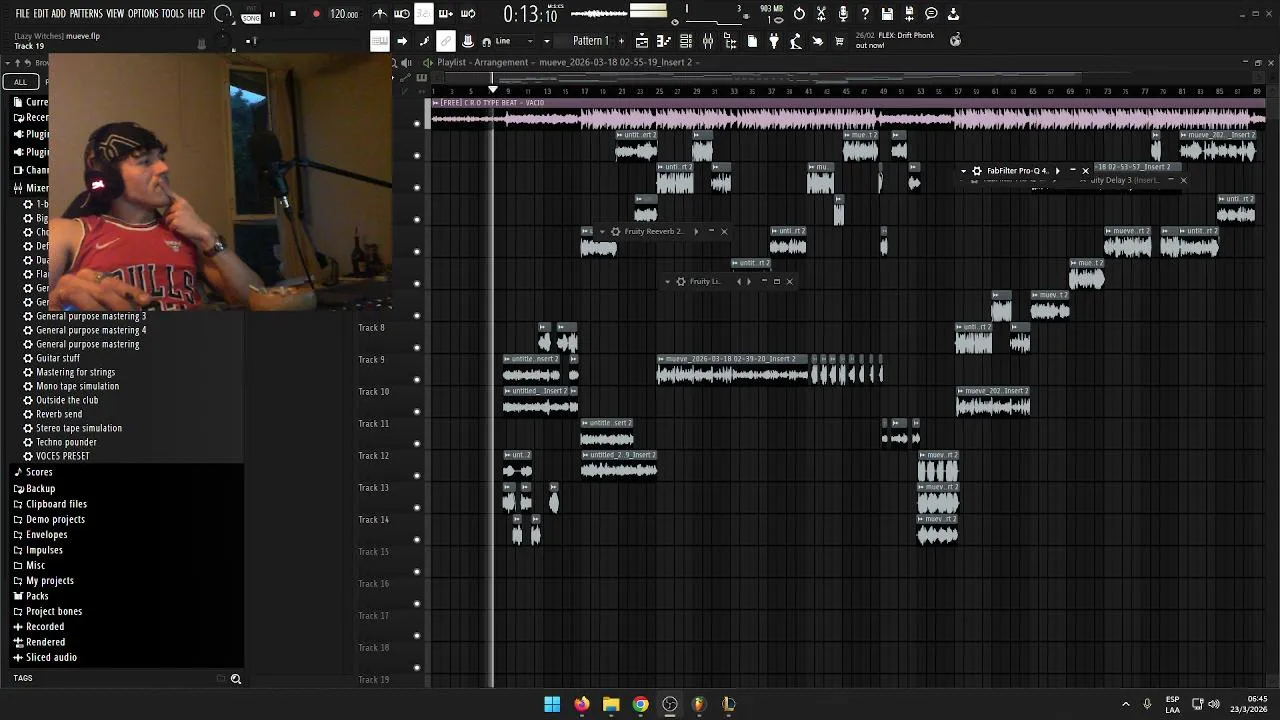
Task: Mute Track 14 with its dot
Action: [x=417, y=539]
